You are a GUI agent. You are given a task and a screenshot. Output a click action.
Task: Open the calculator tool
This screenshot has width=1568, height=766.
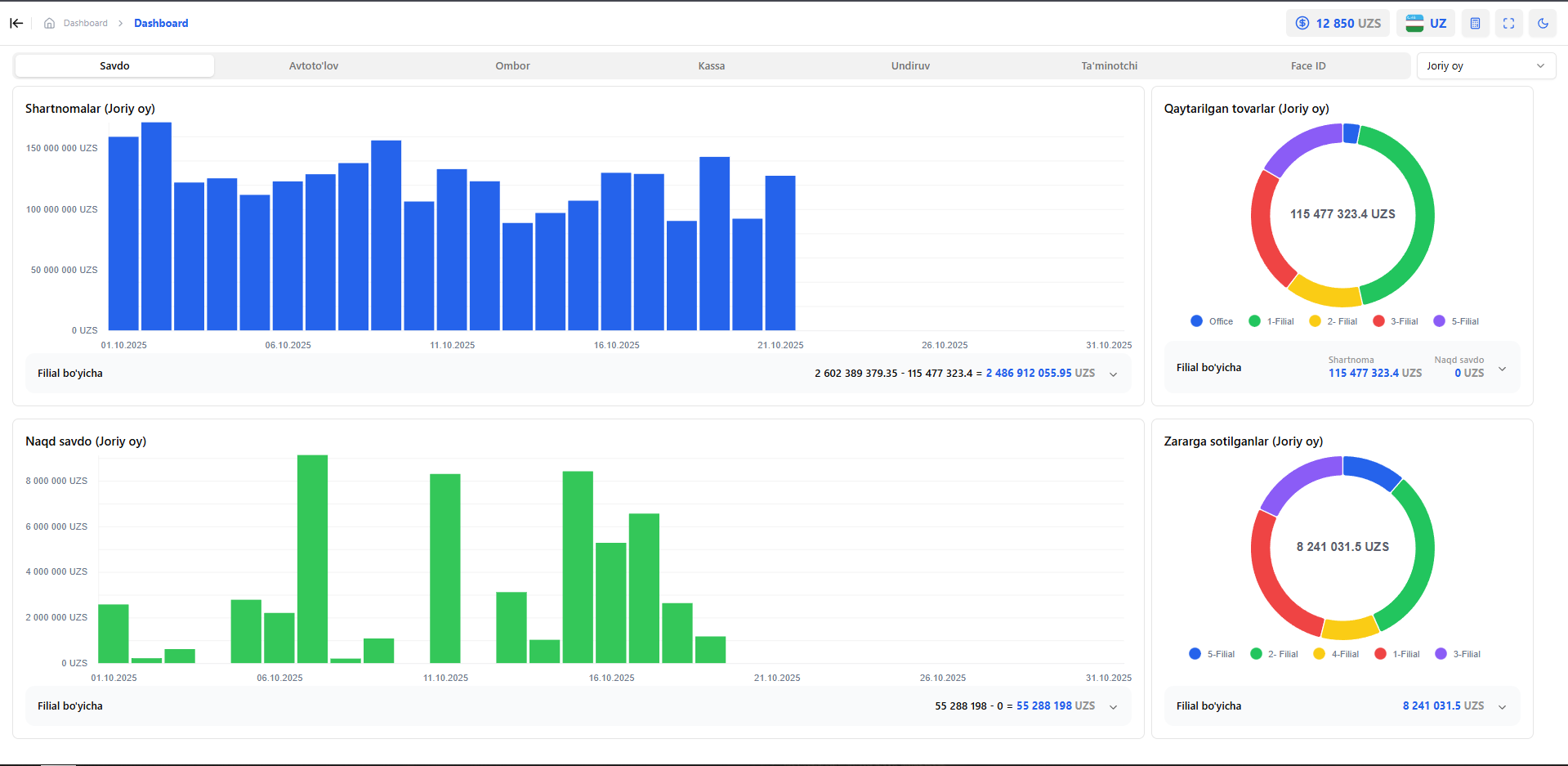coord(1475,23)
